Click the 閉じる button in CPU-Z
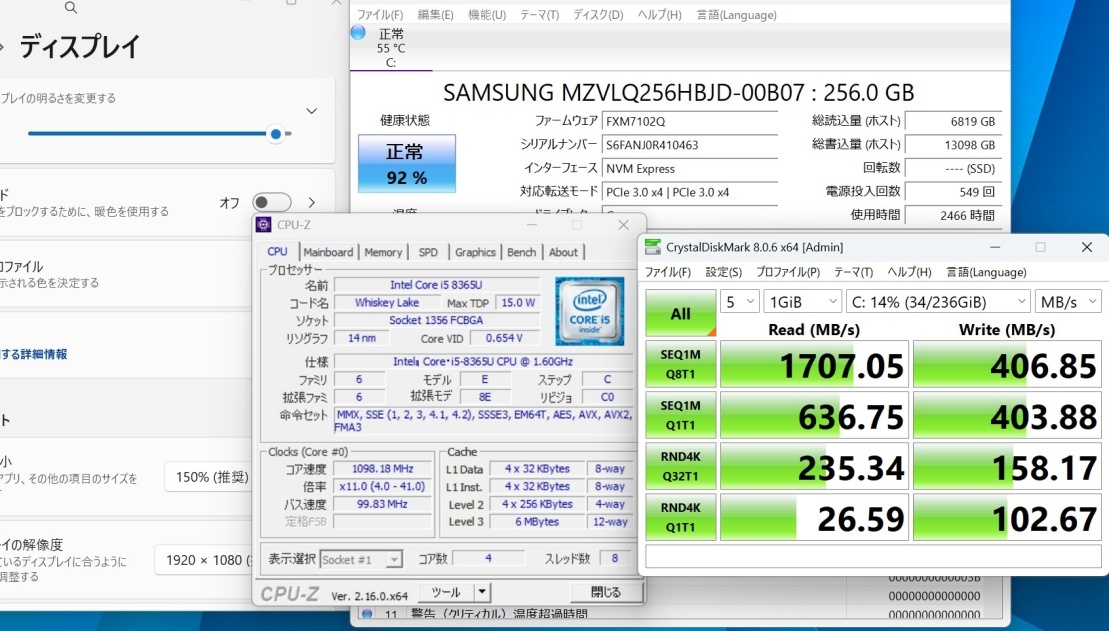1109x631 pixels. (606, 592)
